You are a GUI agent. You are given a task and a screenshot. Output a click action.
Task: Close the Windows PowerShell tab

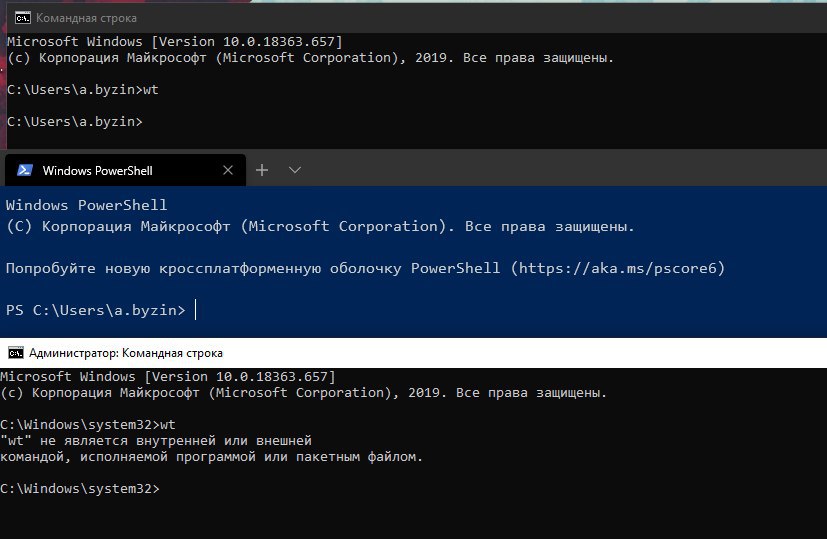tap(228, 170)
